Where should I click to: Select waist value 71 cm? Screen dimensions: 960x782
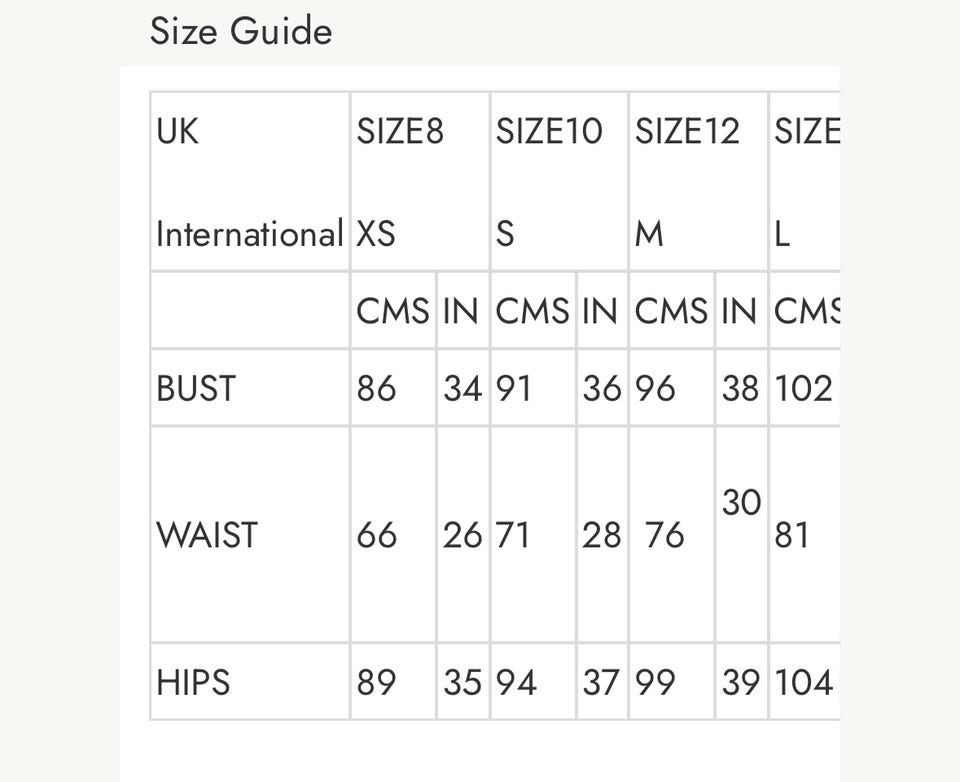point(513,535)
